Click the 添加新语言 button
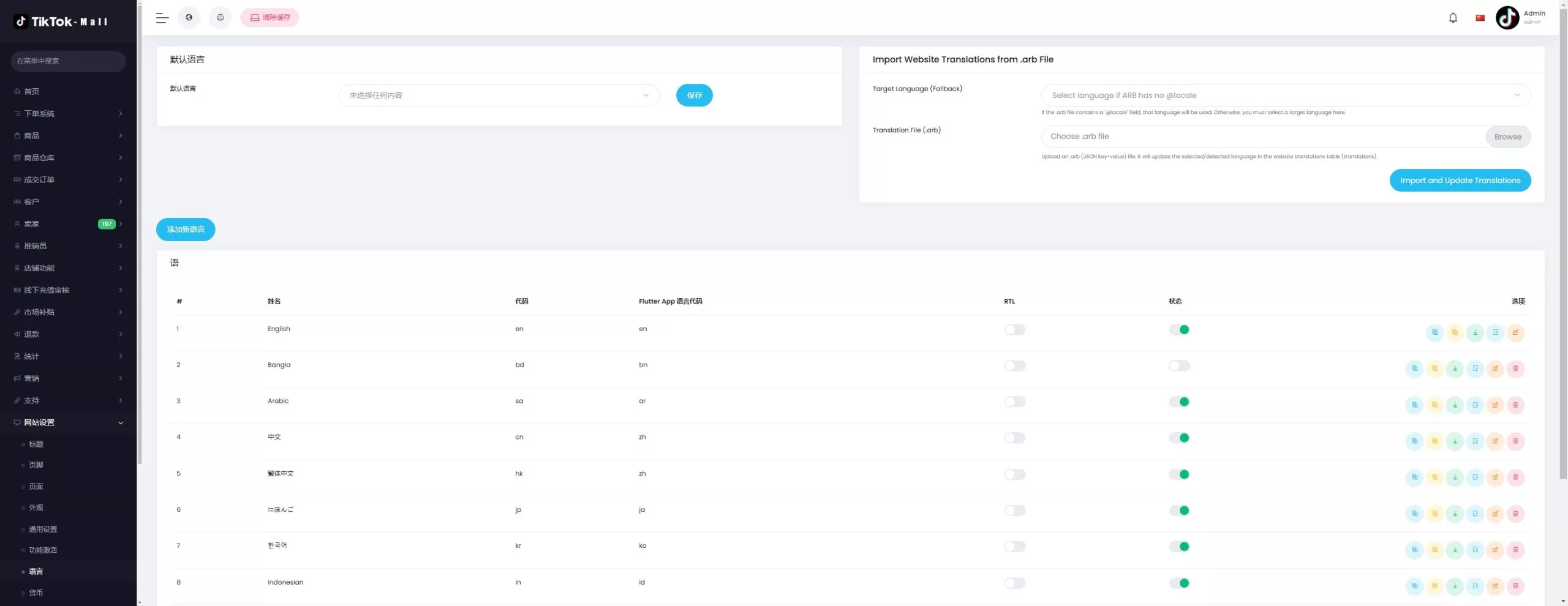This screenshot has width=1568, height=606. coord(186,230)
